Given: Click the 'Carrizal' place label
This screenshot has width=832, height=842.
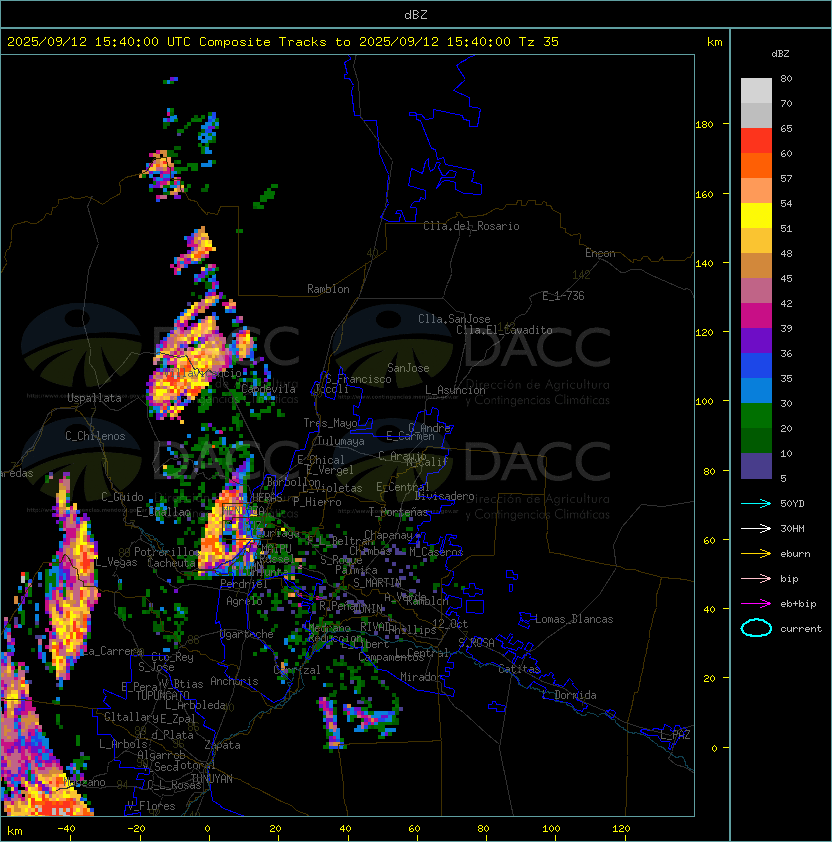Looking at the screenshot, I should [297, 670].
